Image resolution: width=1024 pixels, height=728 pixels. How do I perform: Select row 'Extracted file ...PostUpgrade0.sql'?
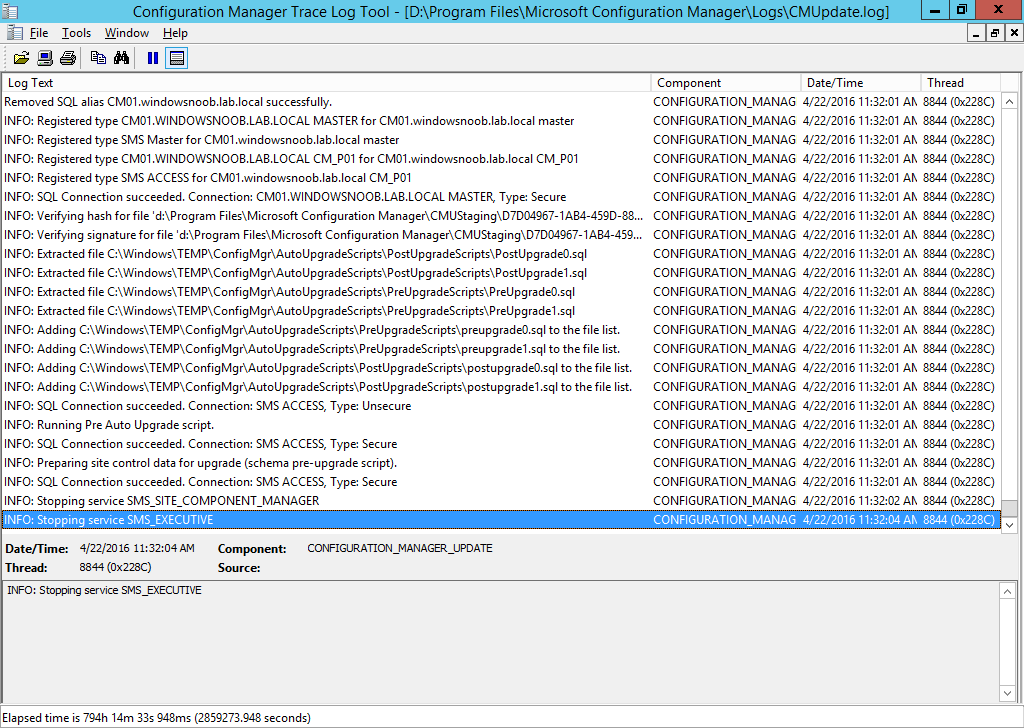tap(502, 253)
